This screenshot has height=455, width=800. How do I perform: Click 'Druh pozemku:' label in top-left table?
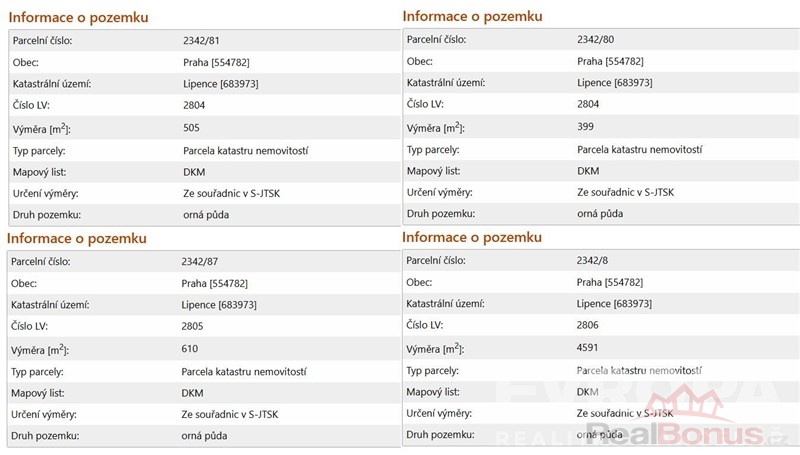click(x=46, y=215)
